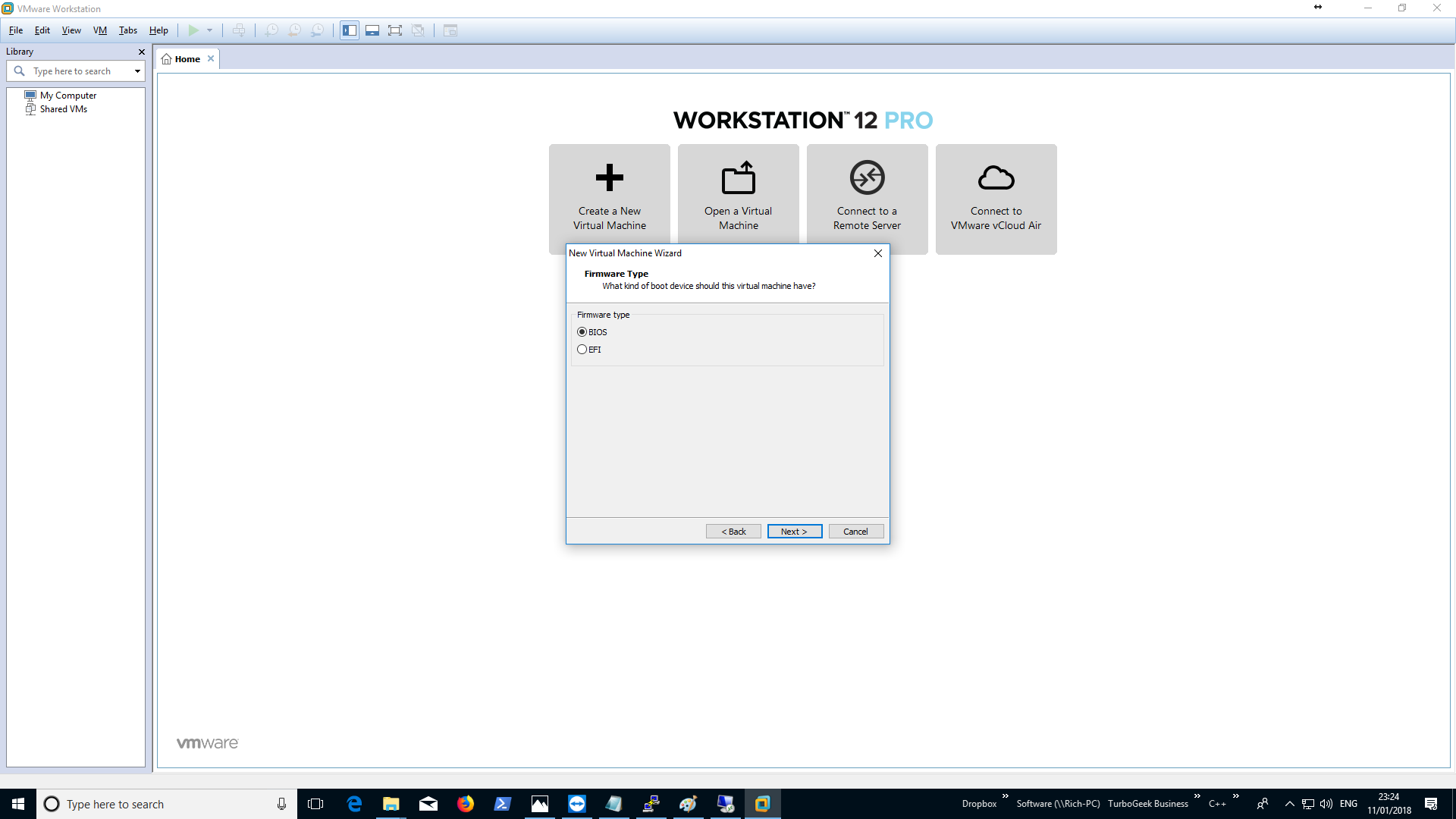Open PowerShell from the taskbar
The width and height of the screenshot is (1456, 819).
point(503,804)
